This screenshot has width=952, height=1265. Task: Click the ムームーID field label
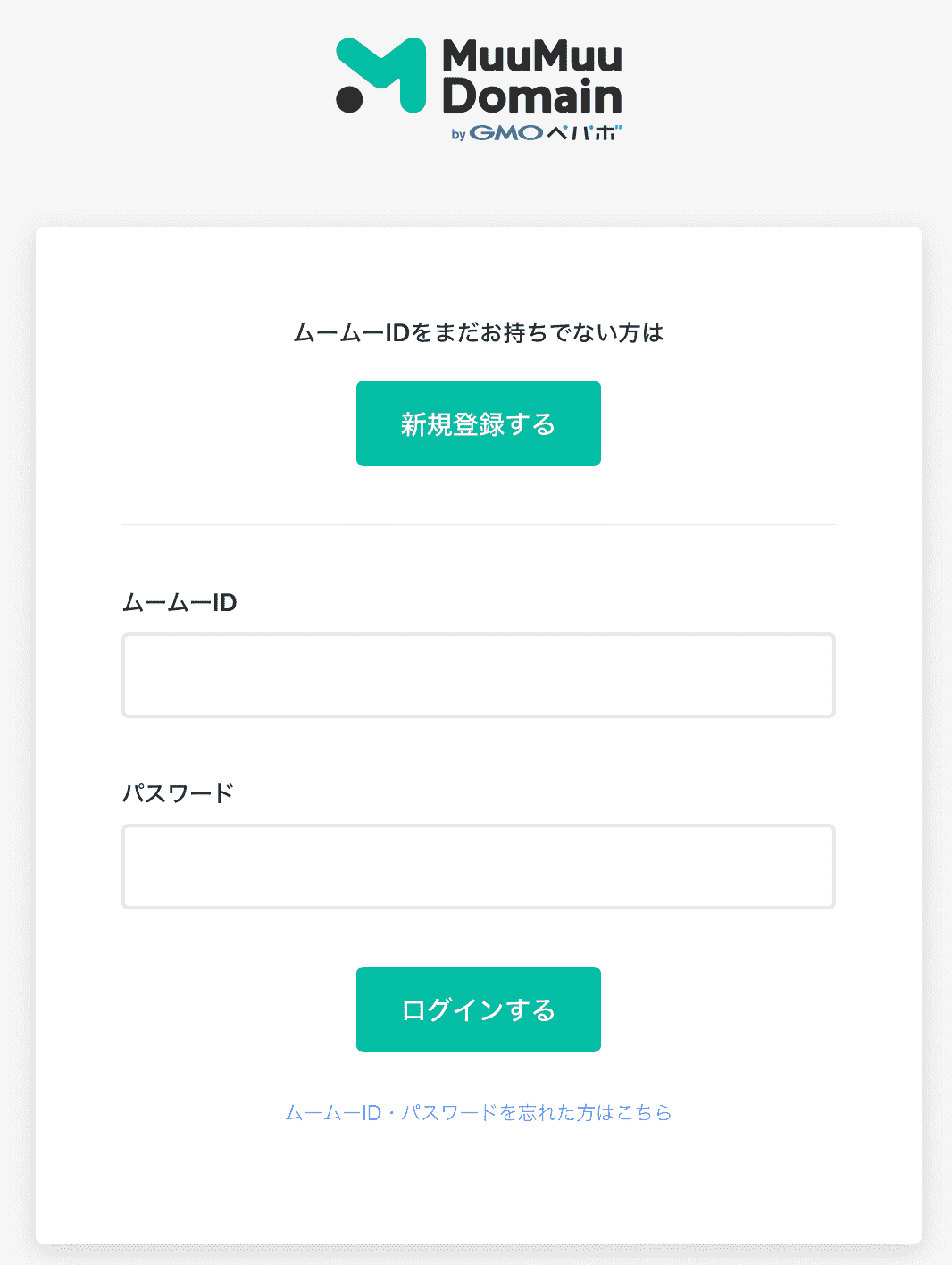point(180,603)
